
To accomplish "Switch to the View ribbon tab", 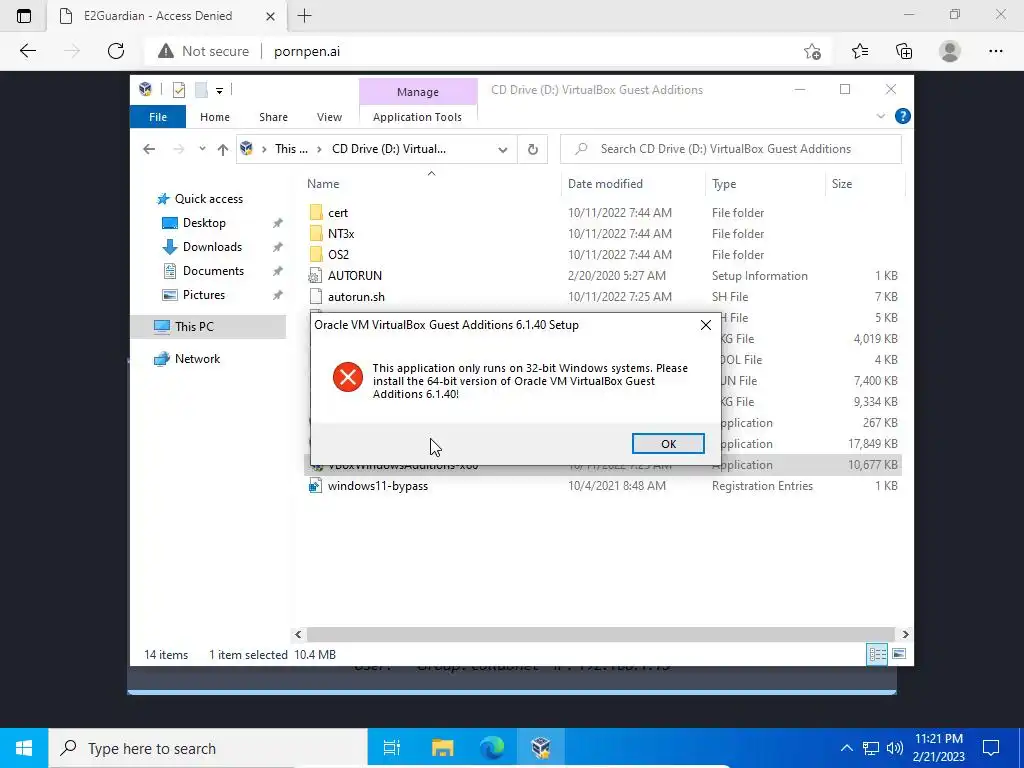I will (x=329, y=117).
